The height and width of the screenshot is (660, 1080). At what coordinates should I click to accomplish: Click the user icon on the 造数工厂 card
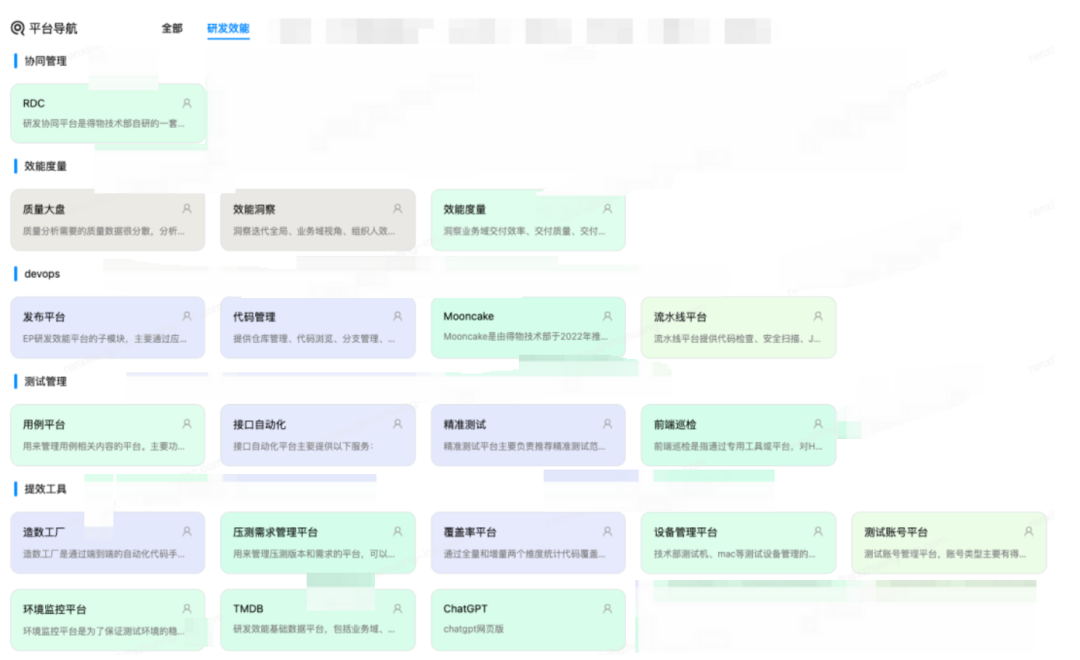point(187,531)
